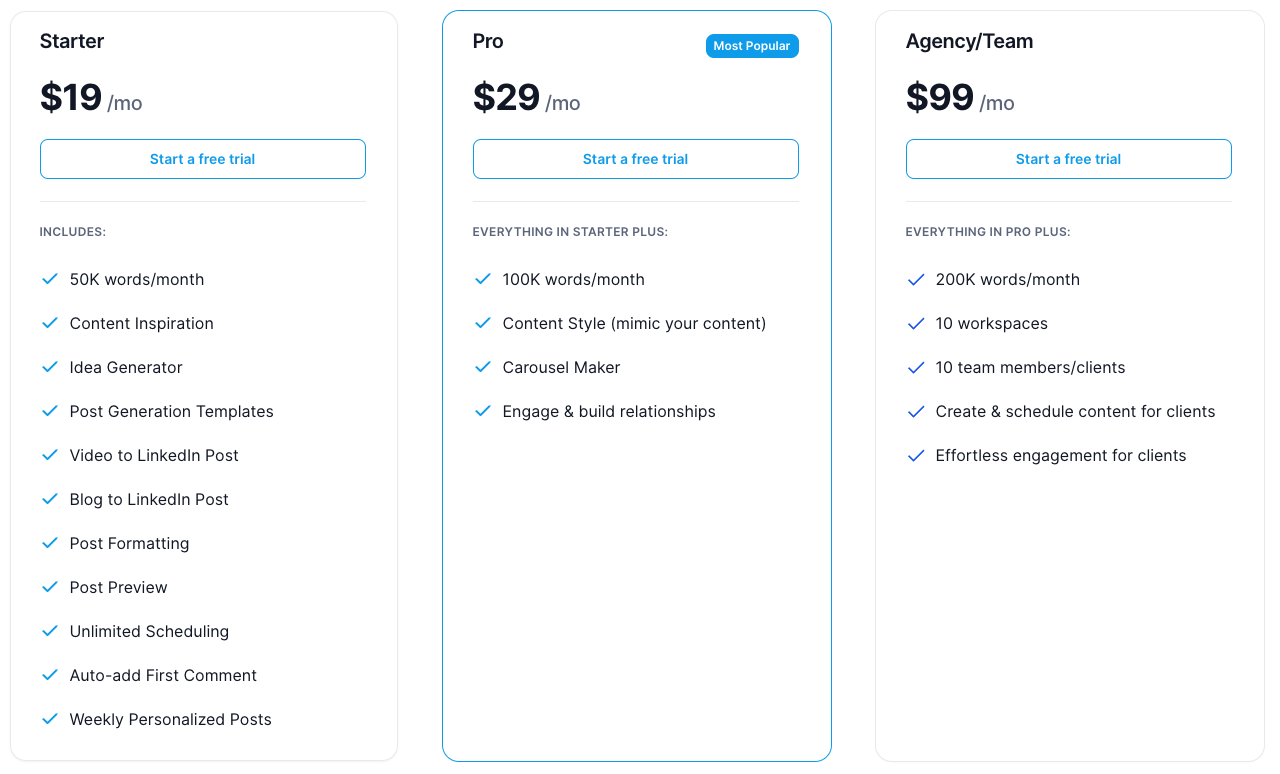Select the Pro plan heading
Screen dimensions: 1280x774
pos(488,41)
